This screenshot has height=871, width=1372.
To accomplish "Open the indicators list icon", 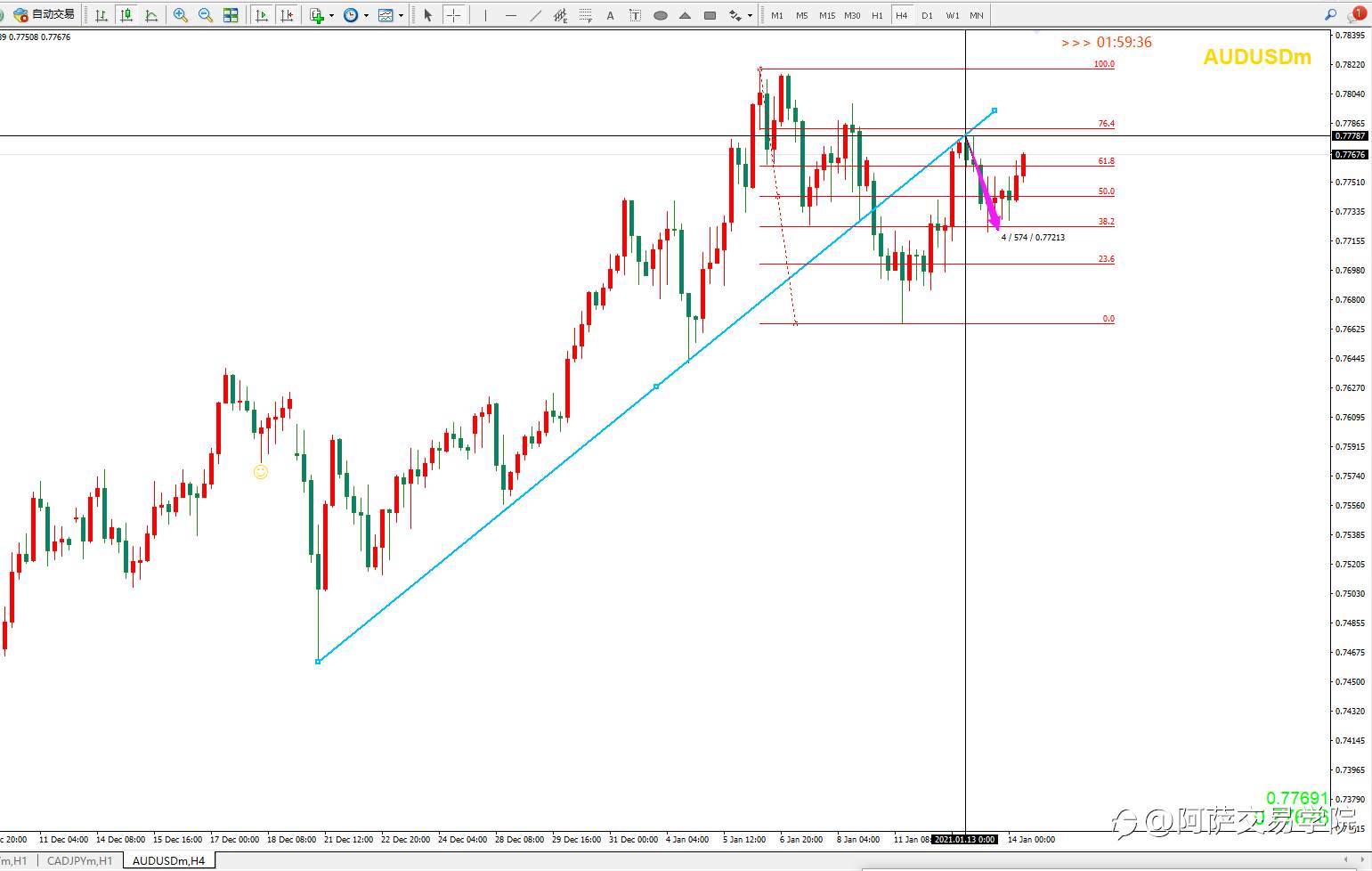I will (x=317, y=15).
